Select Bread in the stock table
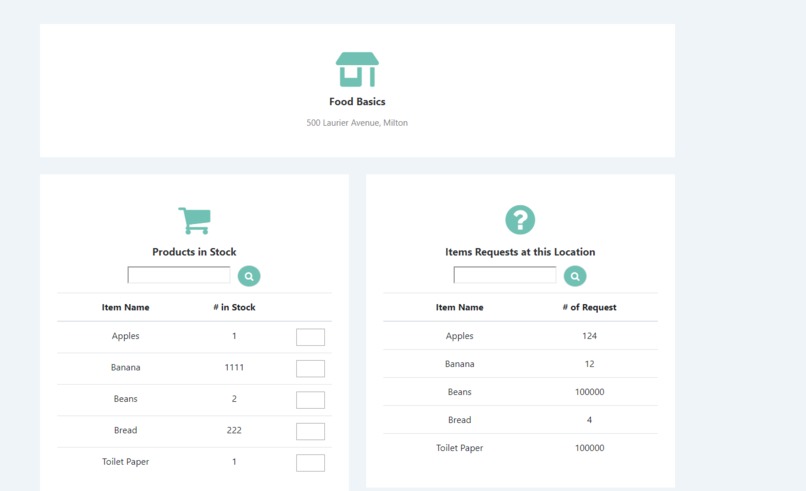Image resolution: width=806 pixels, height=491 pixels. pos(125,430)
